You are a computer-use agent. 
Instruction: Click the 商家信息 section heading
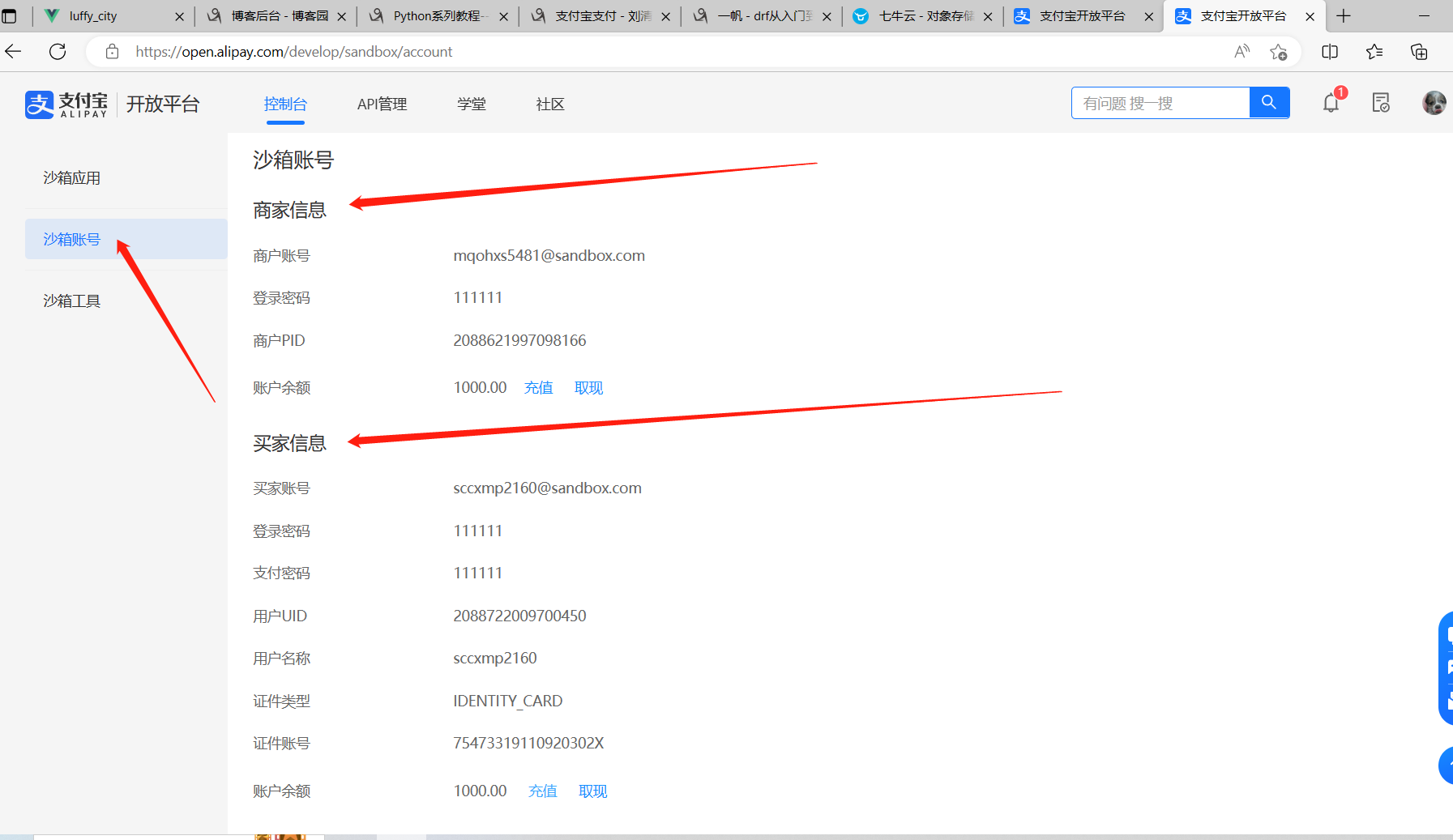289,211
